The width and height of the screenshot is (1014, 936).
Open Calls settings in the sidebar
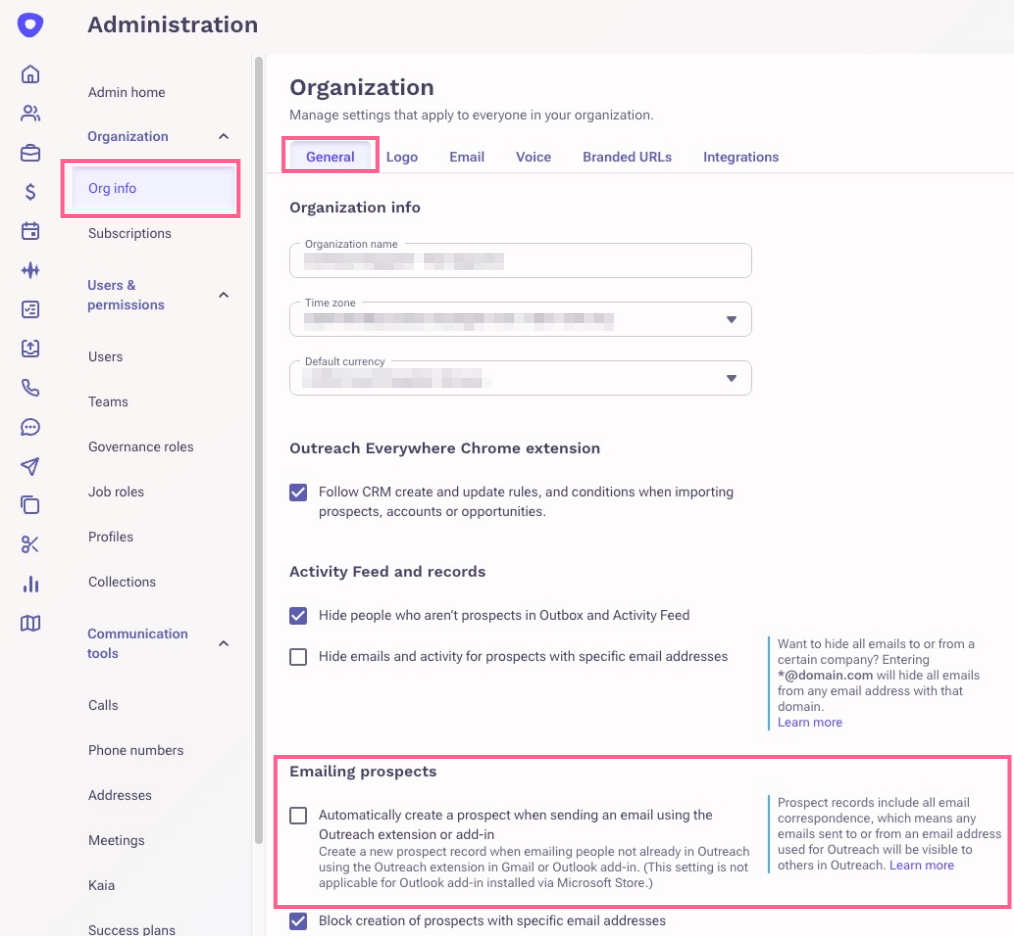(x=103, y=705)
